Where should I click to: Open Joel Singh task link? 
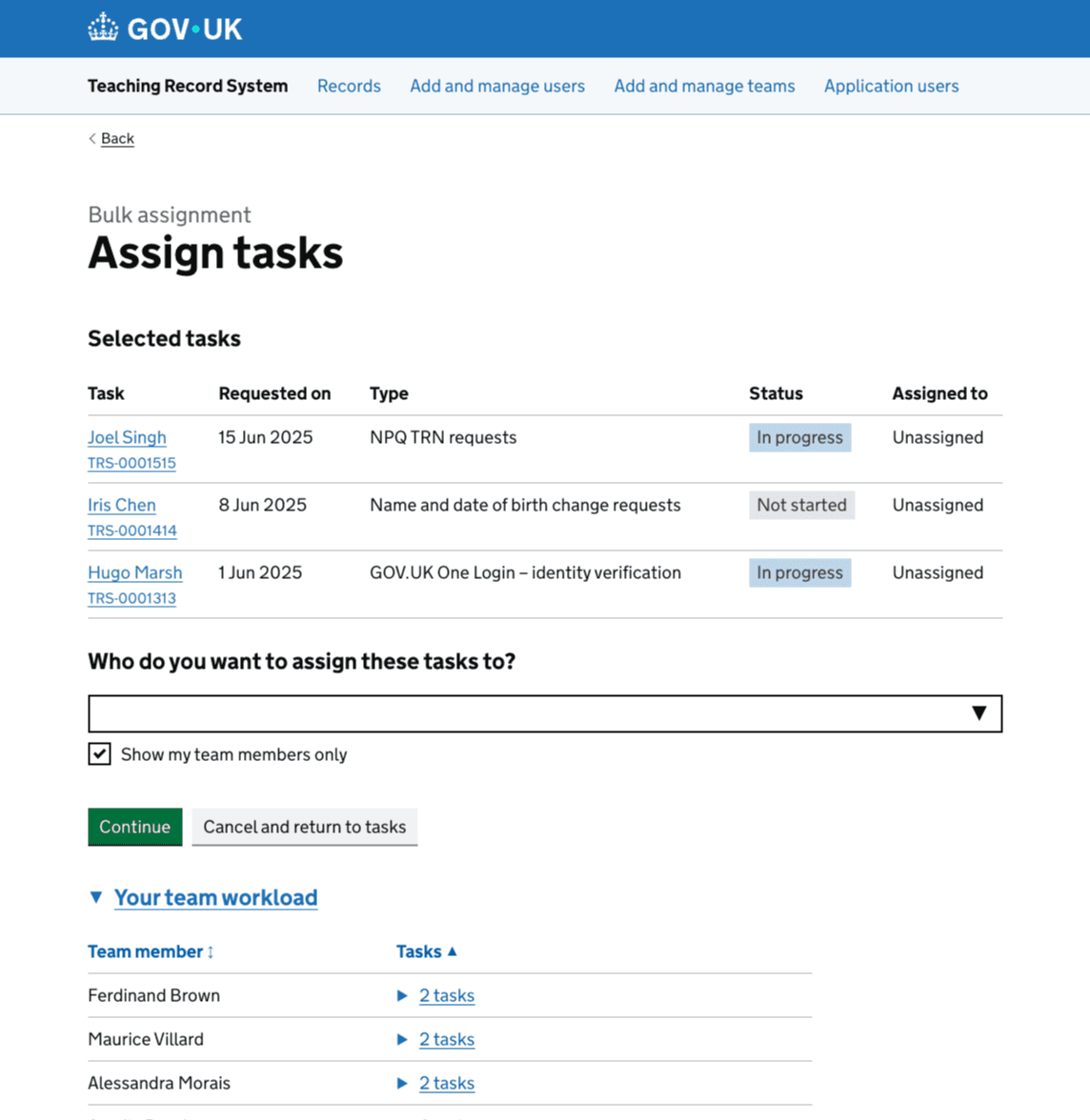(x=128, y=437)
